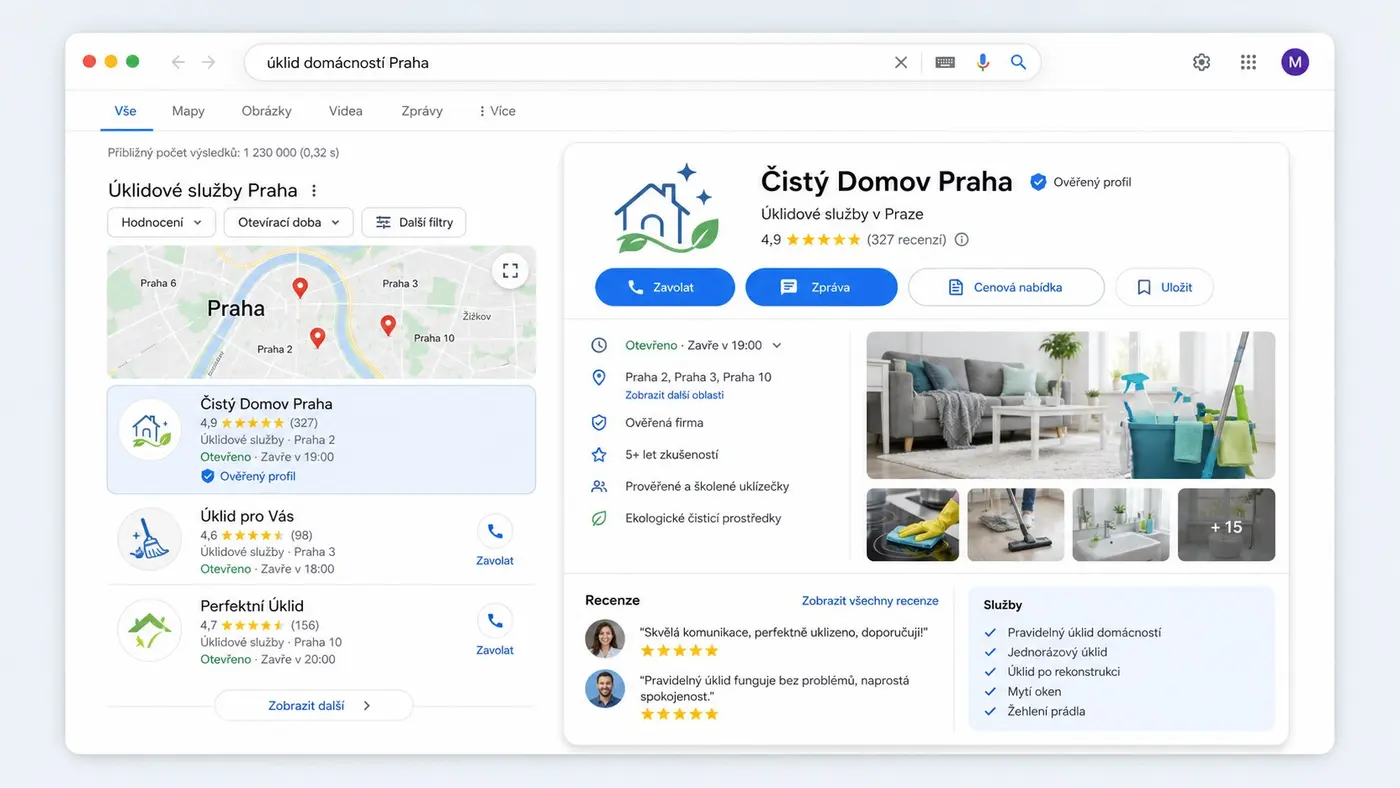Open three-dot menu beside Úklidové služby Praha
The image size is (1400, 788).
(x=314, y=190)
